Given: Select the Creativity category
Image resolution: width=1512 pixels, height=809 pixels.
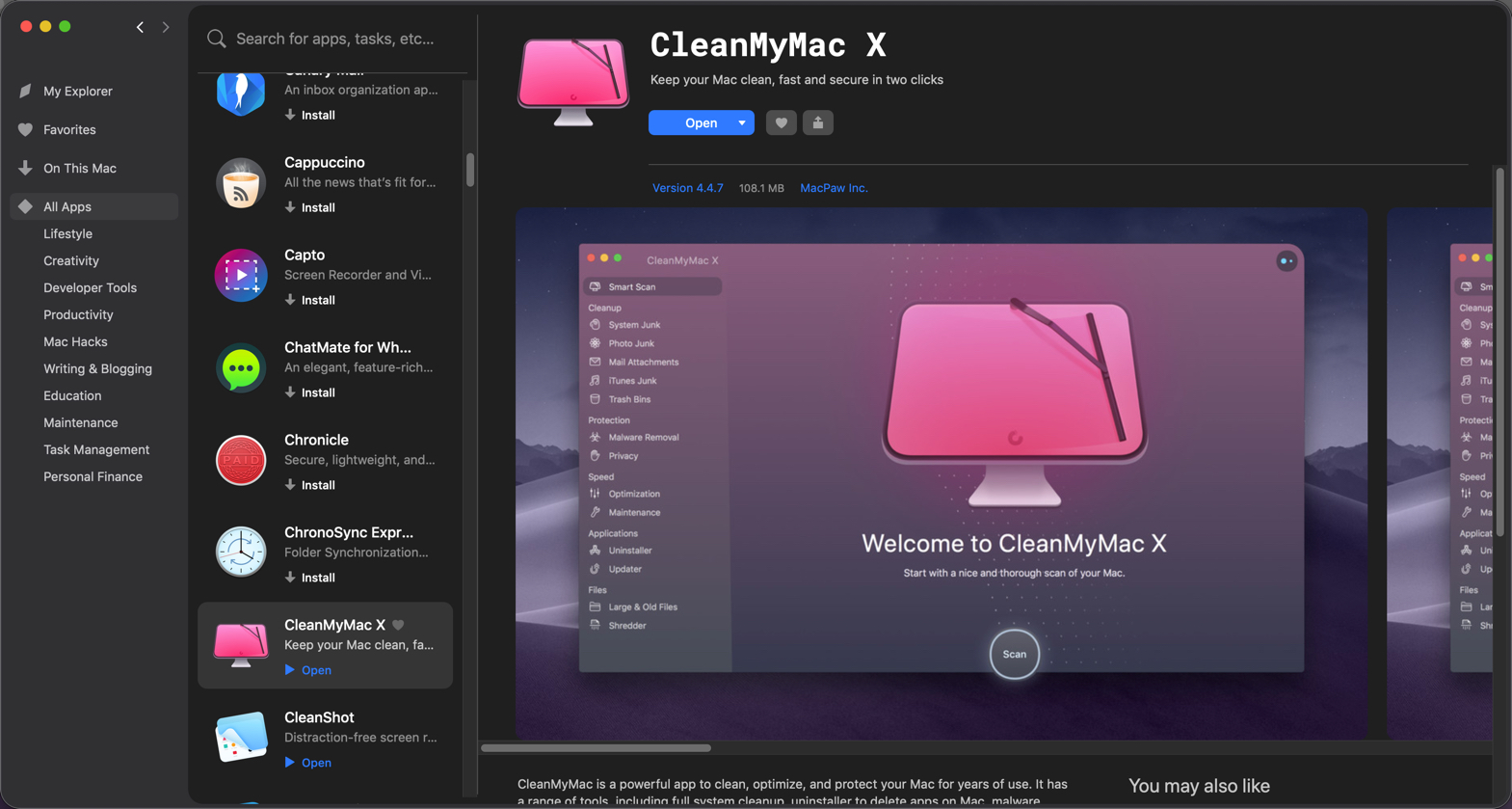Looking at the screenshot, I should point(71,260).
